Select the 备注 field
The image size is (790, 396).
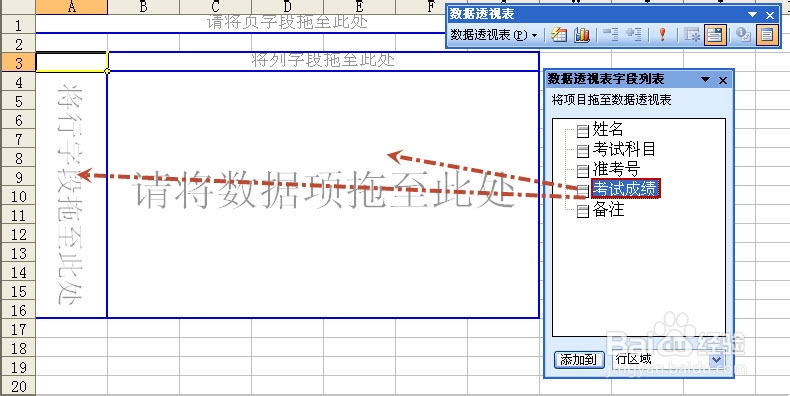[x=608, y=209]
